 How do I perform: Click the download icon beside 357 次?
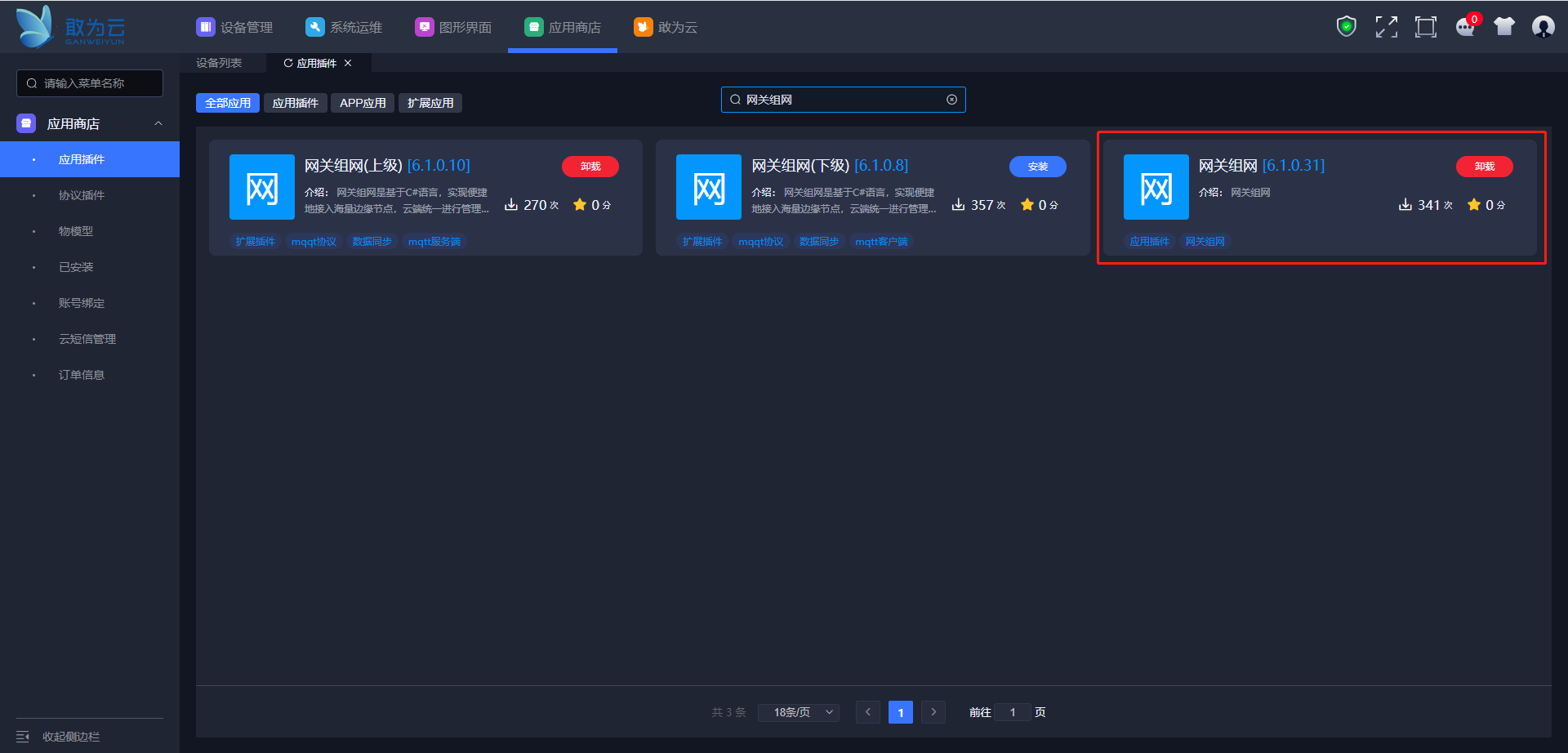click(959, 204)
